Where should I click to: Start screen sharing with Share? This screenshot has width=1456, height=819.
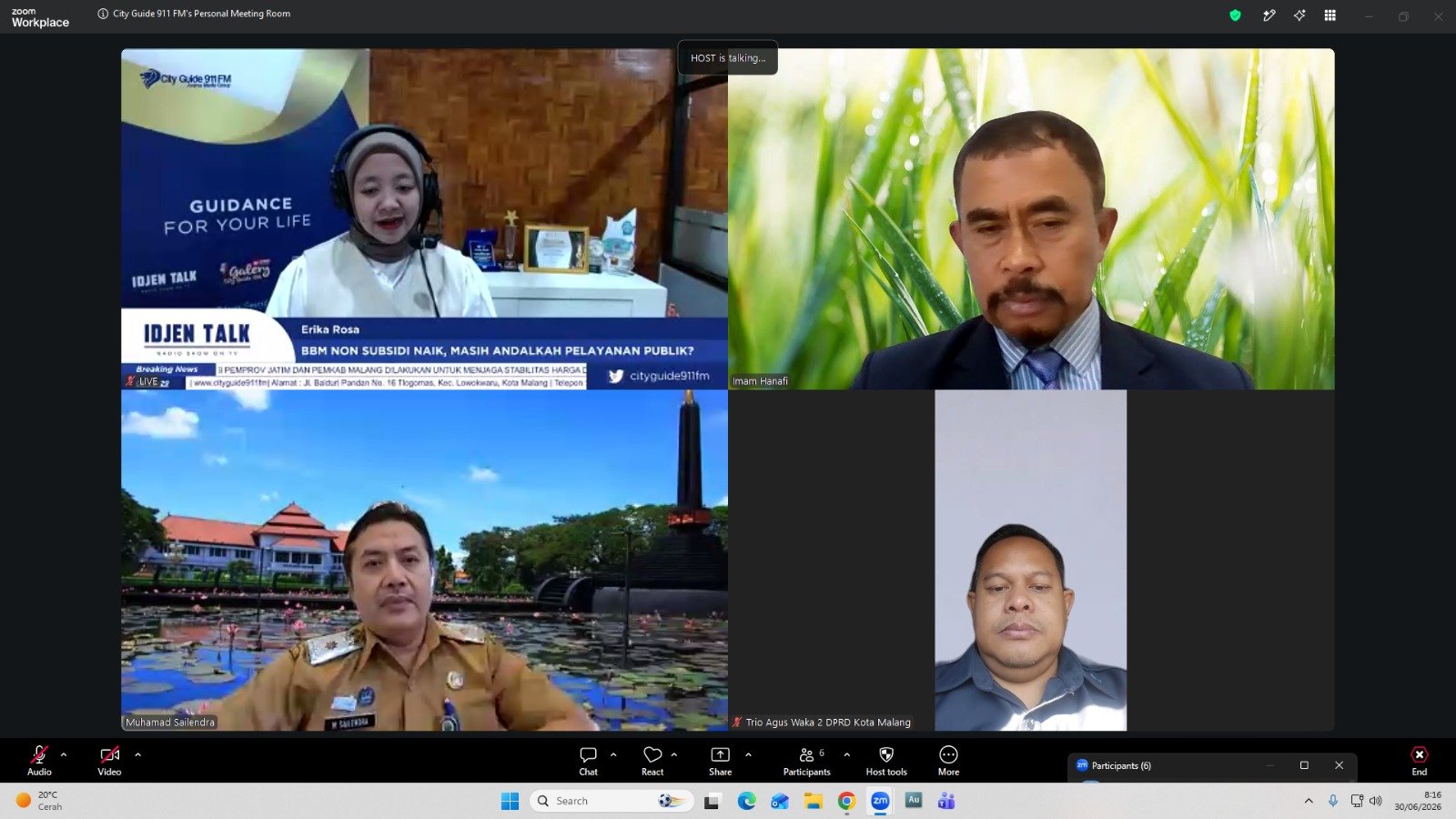click(720, 761)
